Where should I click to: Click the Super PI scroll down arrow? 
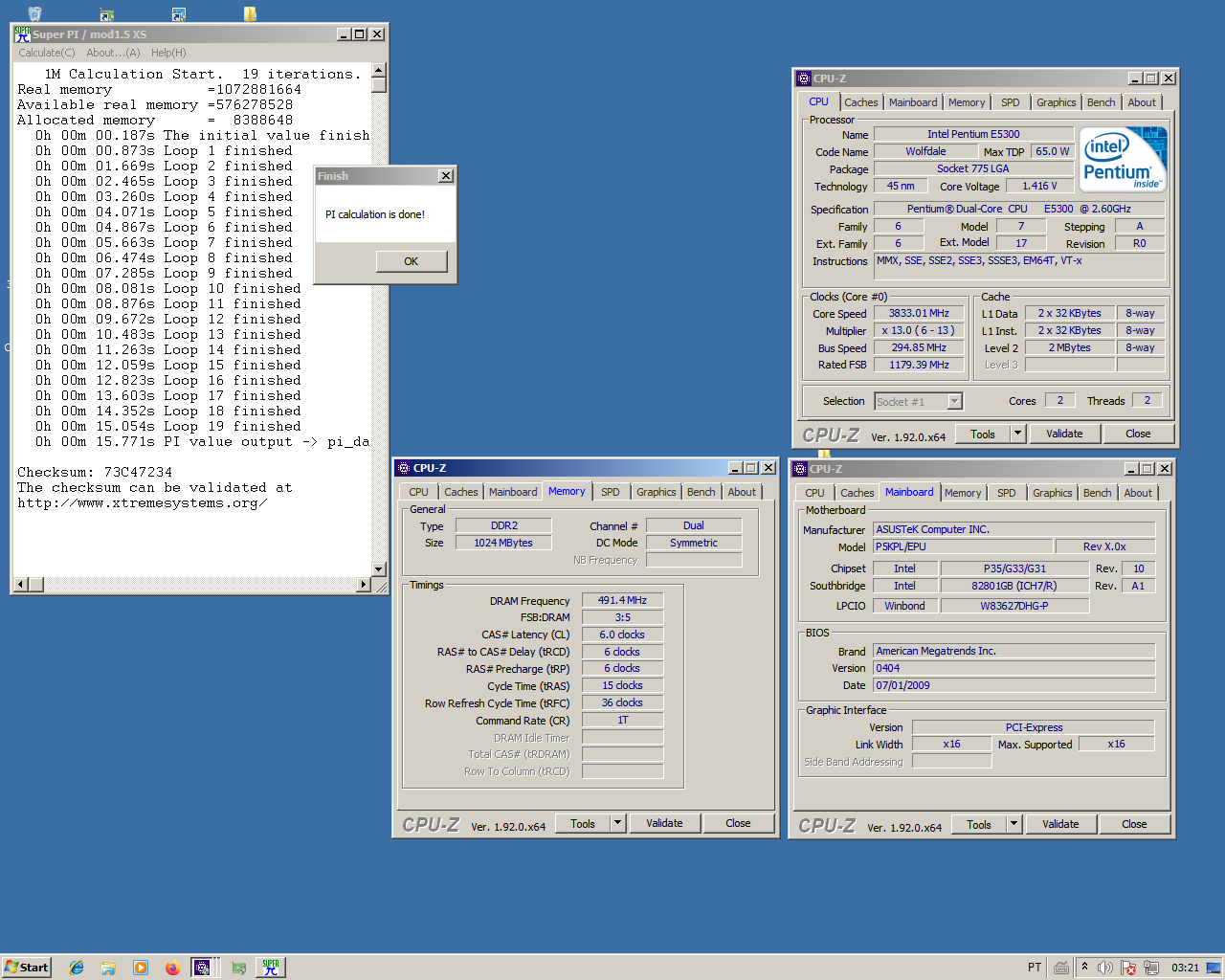coord(378,569)
